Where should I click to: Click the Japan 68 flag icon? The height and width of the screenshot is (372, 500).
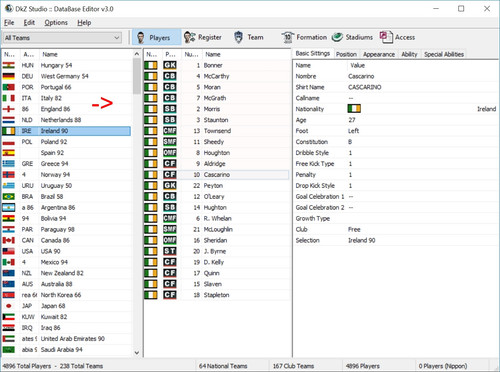pyautogui.click(x=9, y=306)
